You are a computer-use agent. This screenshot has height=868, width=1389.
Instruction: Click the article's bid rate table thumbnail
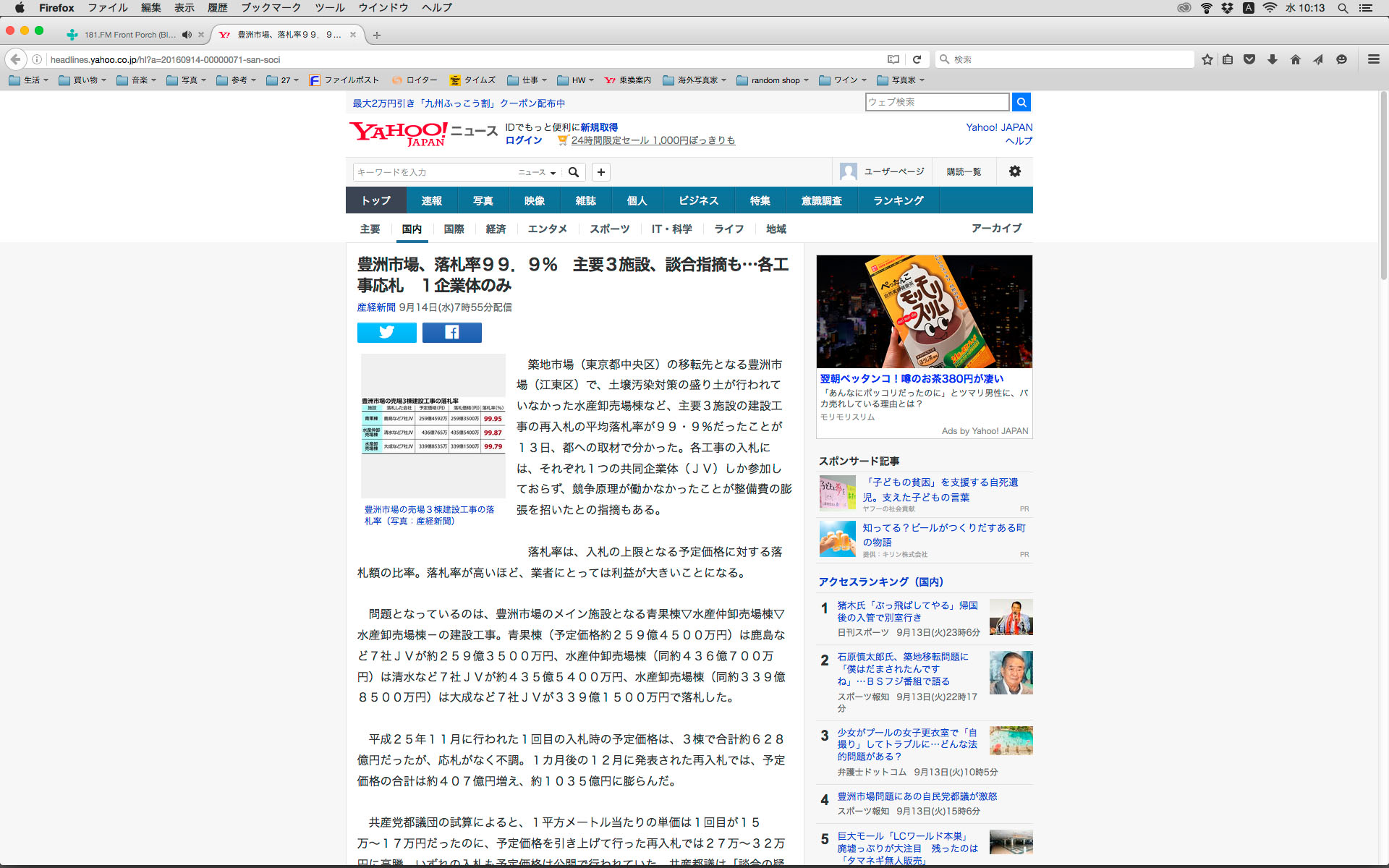tap(433, 425)
